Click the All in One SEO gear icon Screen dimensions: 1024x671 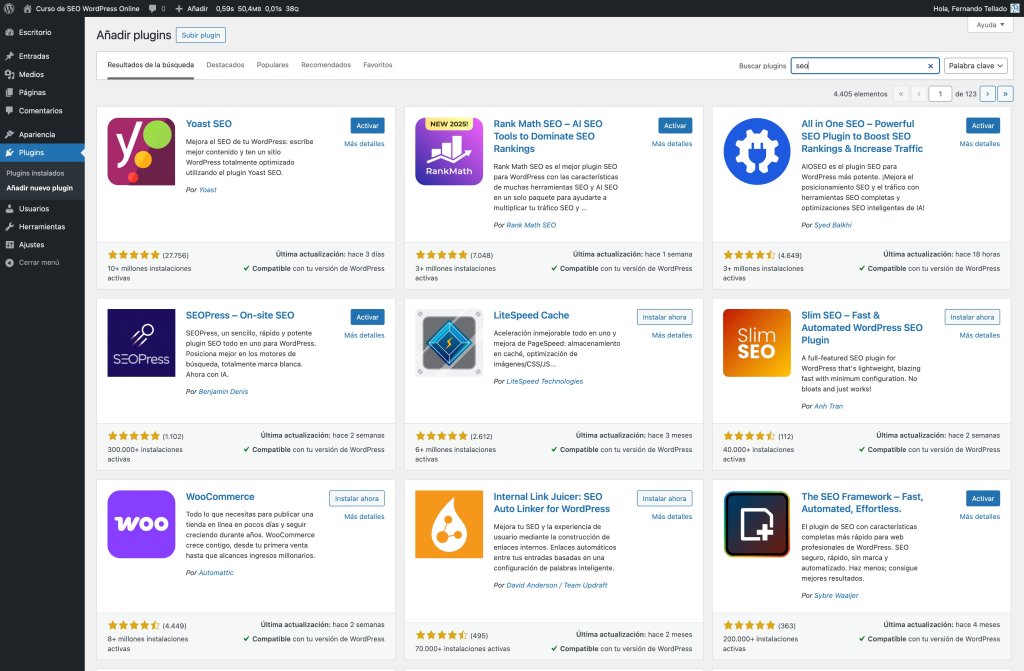pyautogui.click(x=756, y=152)
